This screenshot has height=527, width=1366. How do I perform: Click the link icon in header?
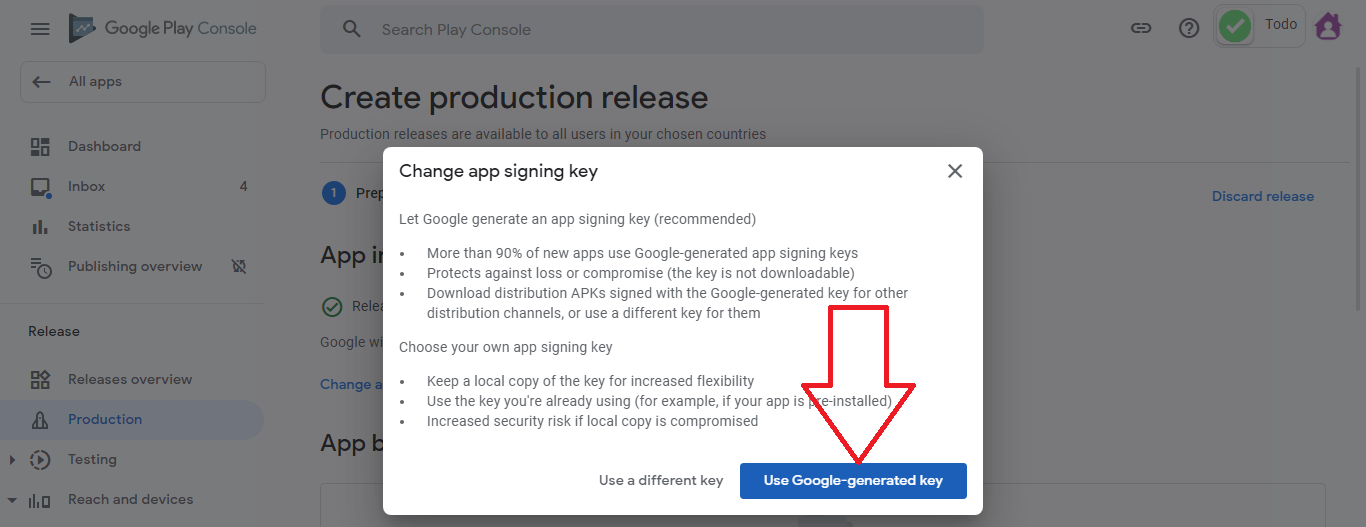pos(1141,29)
